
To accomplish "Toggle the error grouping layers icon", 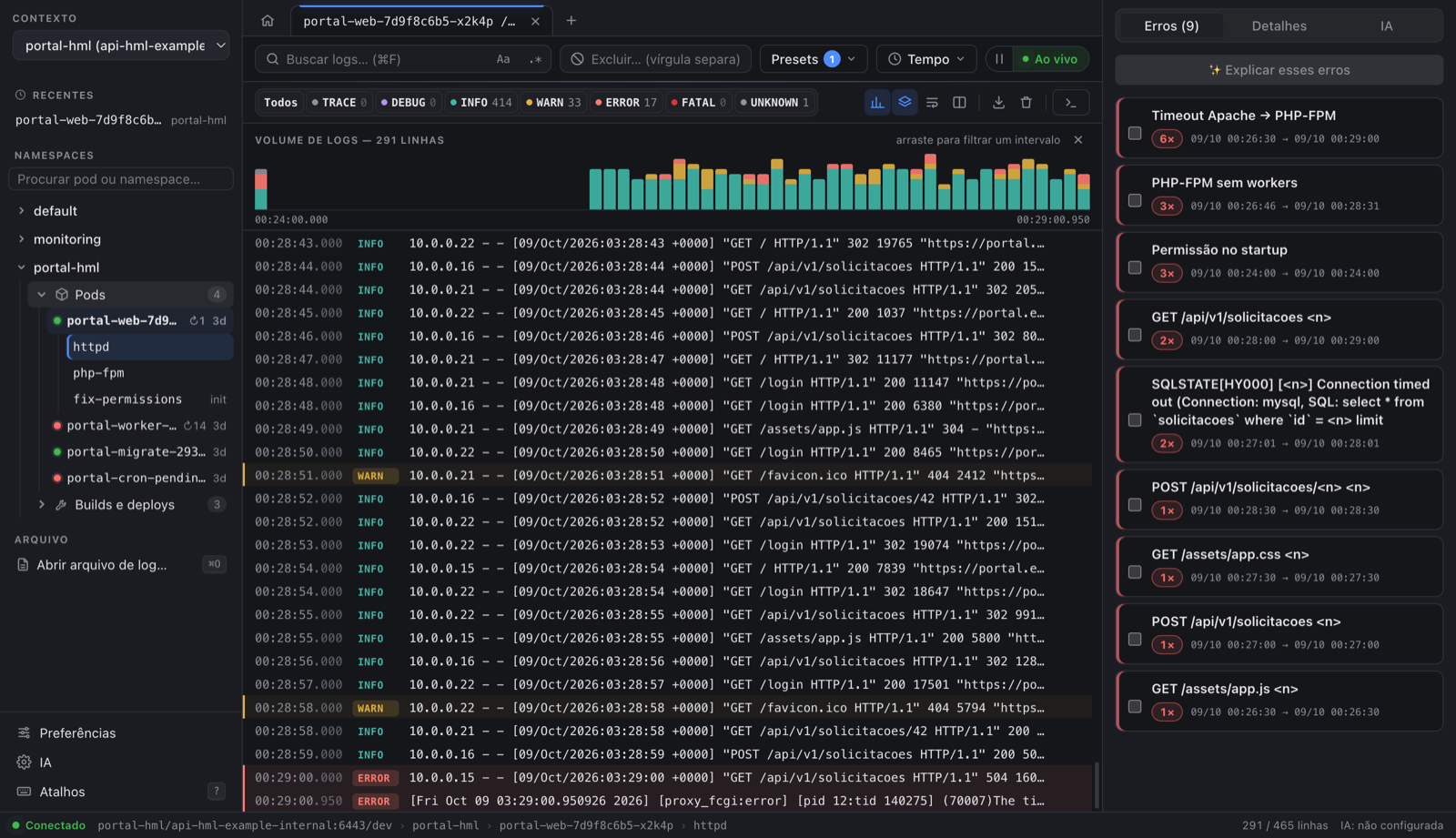I will tap(905, 103).
